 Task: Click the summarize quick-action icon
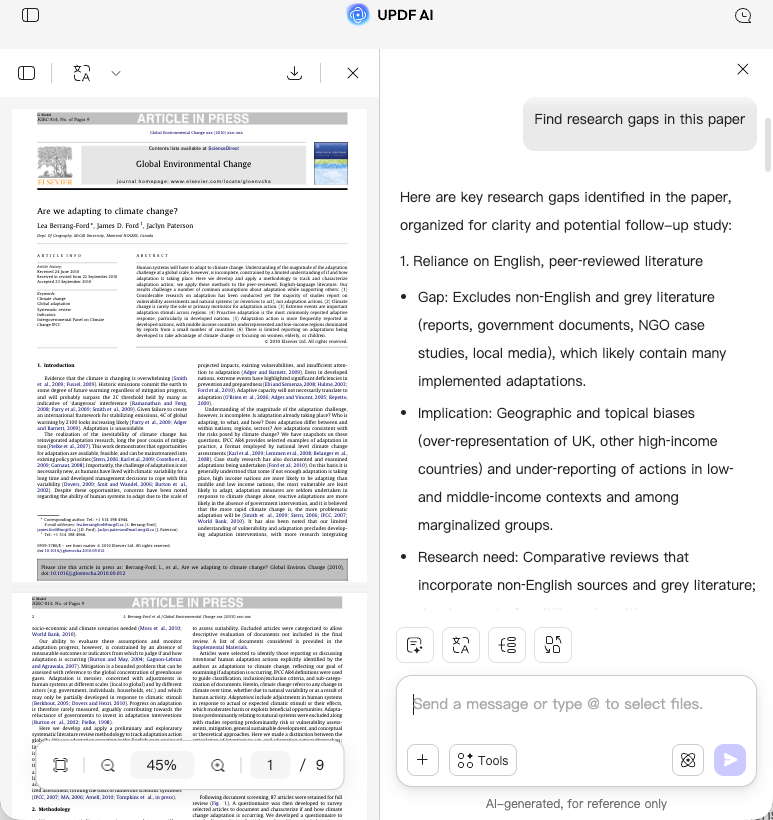pyautogui.click(x=415, y=645)
